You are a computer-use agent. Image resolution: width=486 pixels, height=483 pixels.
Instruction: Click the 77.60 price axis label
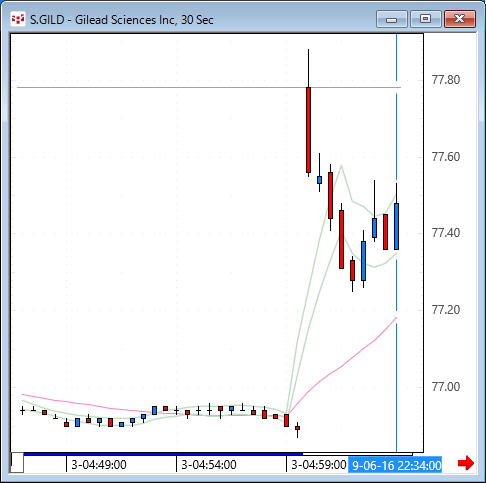(446, 157)
